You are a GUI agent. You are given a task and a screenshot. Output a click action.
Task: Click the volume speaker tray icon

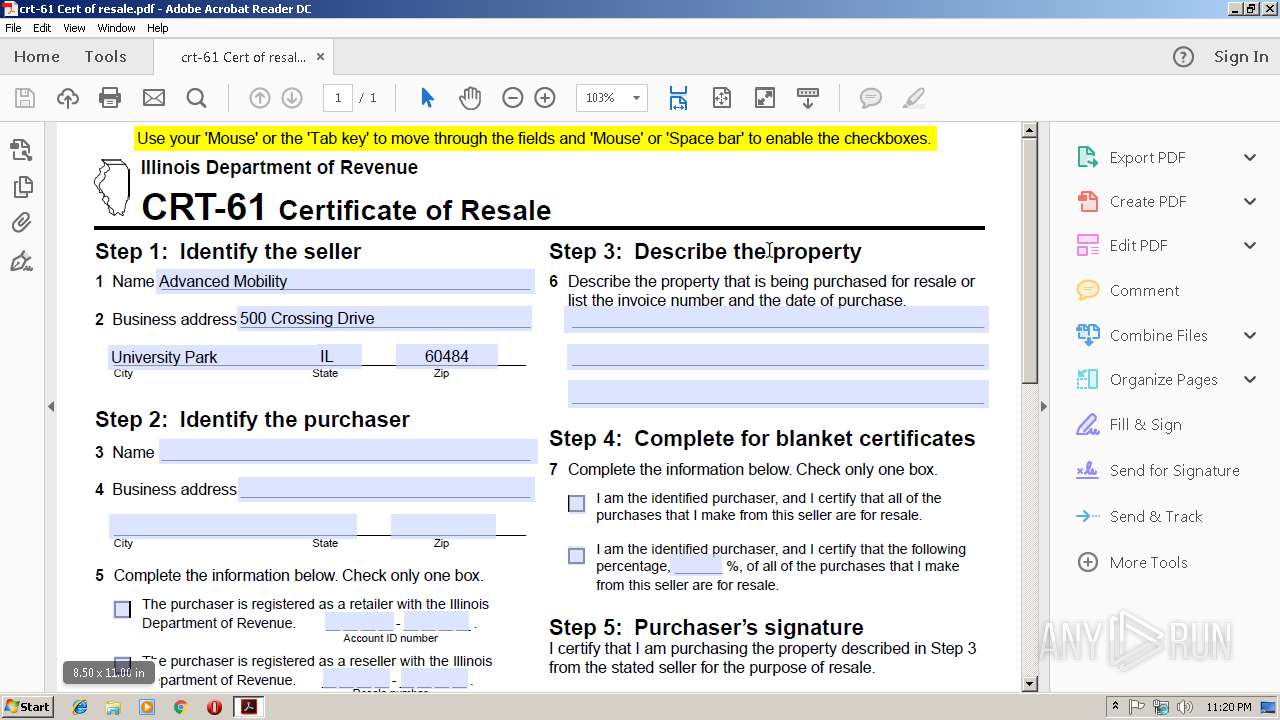pos(1185,707)
